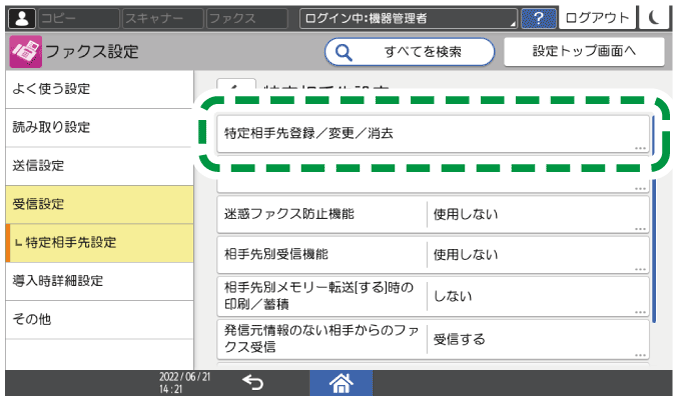Click the ファクス設定 title text
680x400 pixels.
(92, 52)
